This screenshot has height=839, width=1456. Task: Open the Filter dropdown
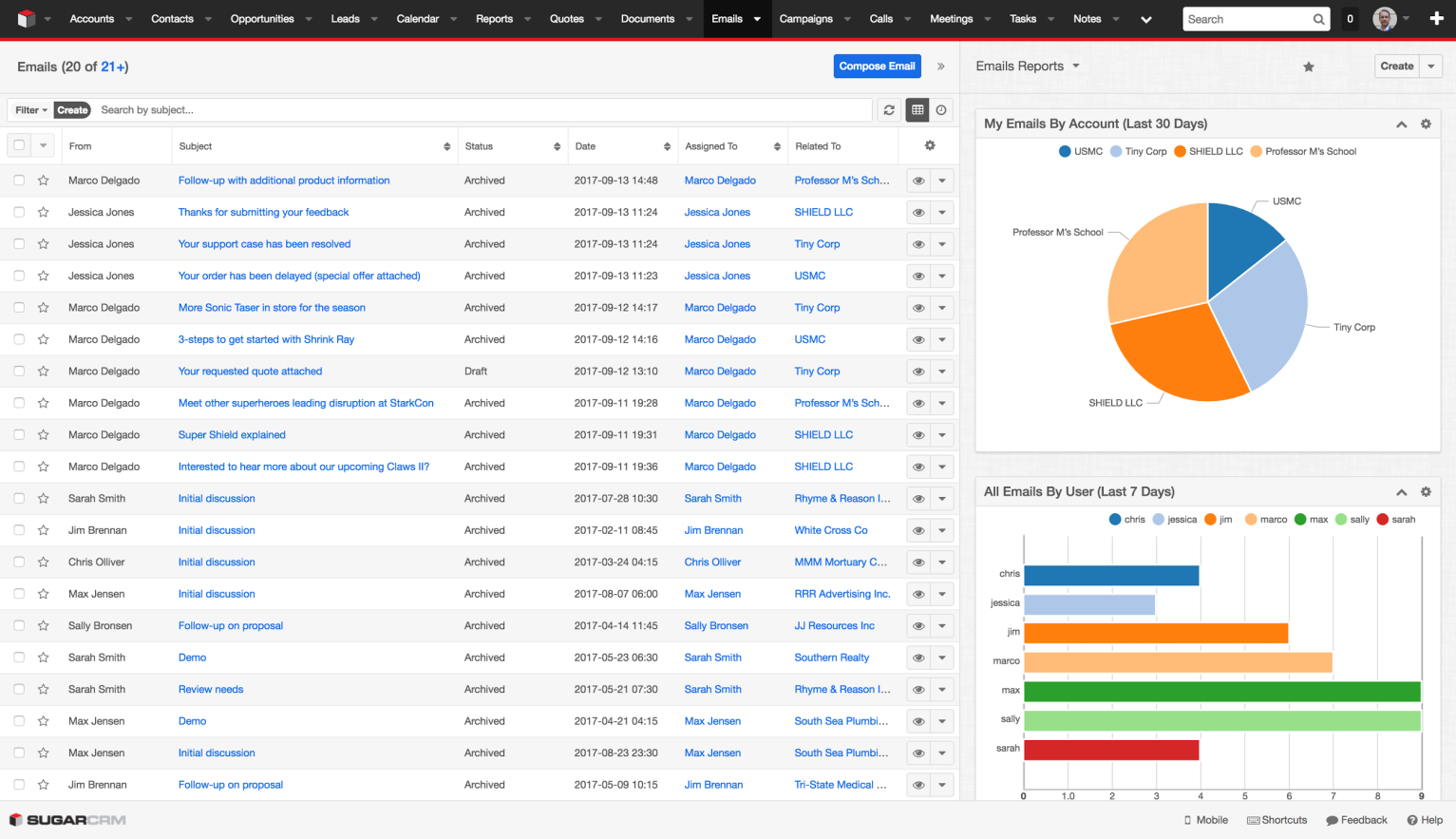[x=30, y=110]
